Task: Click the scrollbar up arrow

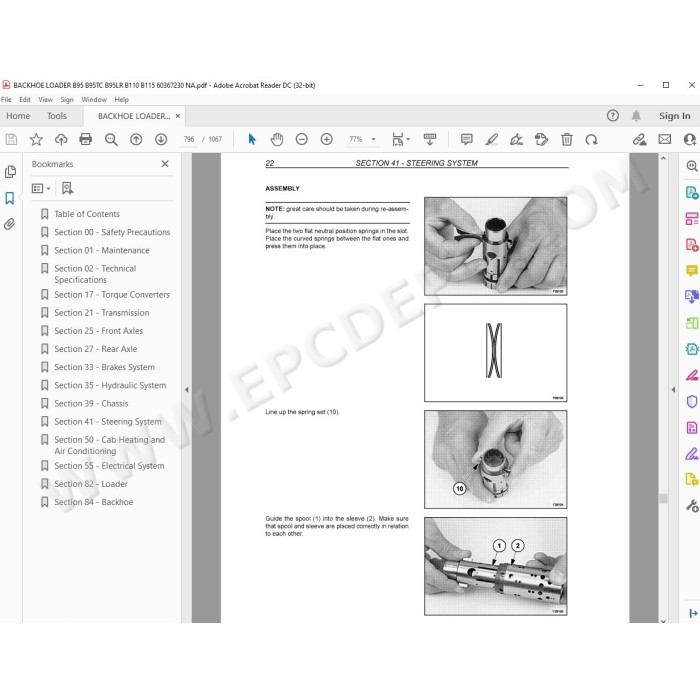Action: 663,158
